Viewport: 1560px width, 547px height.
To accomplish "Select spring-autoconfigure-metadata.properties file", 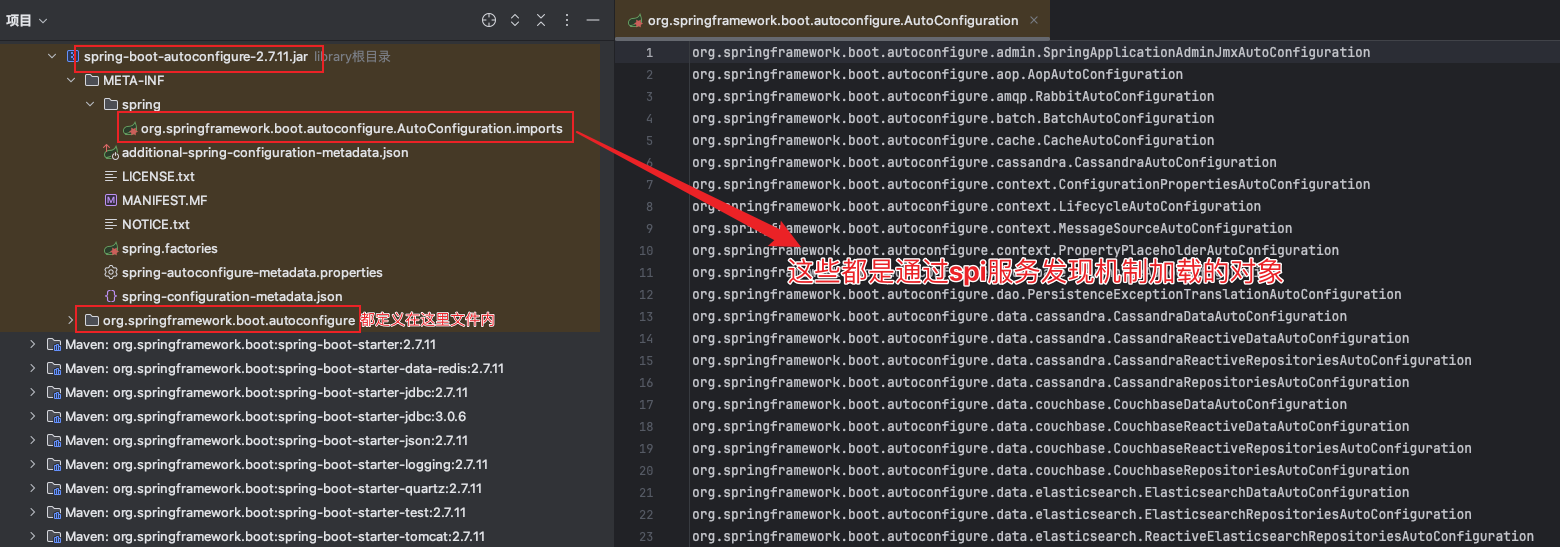I will pyautogui.click(x=252, y=273).
